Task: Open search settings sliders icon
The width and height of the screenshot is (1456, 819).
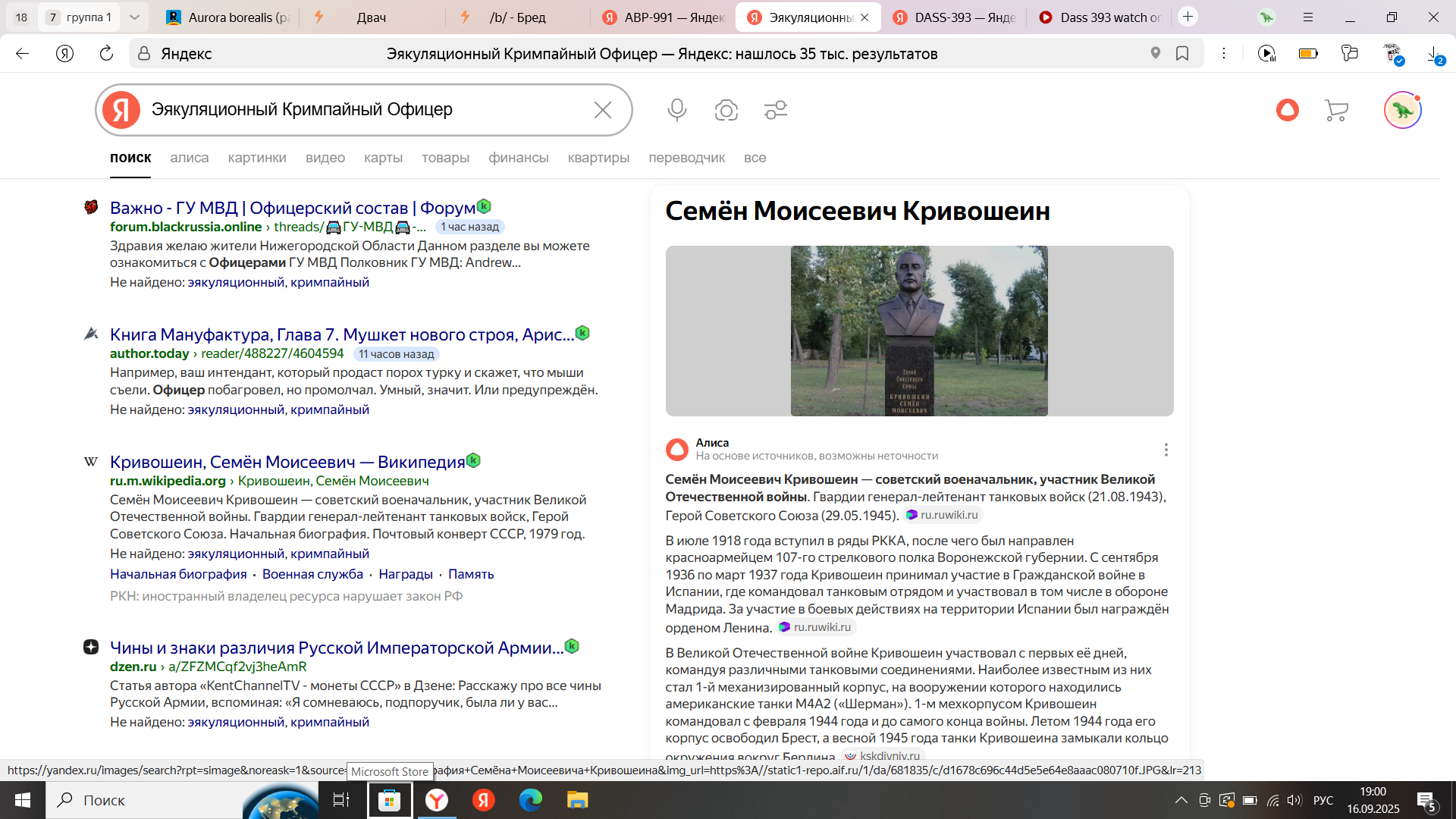Action: 775,110
